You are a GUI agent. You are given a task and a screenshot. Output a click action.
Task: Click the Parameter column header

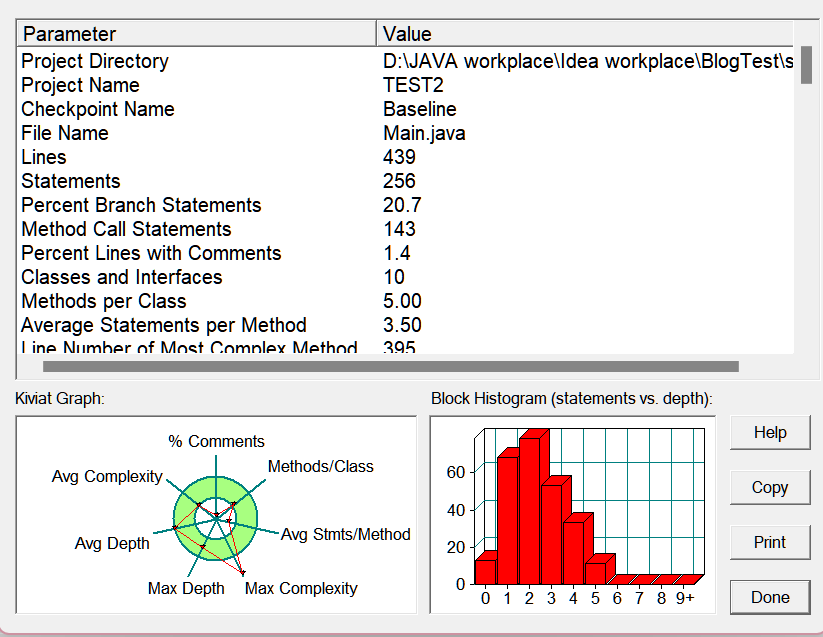(x=197, y=34)
